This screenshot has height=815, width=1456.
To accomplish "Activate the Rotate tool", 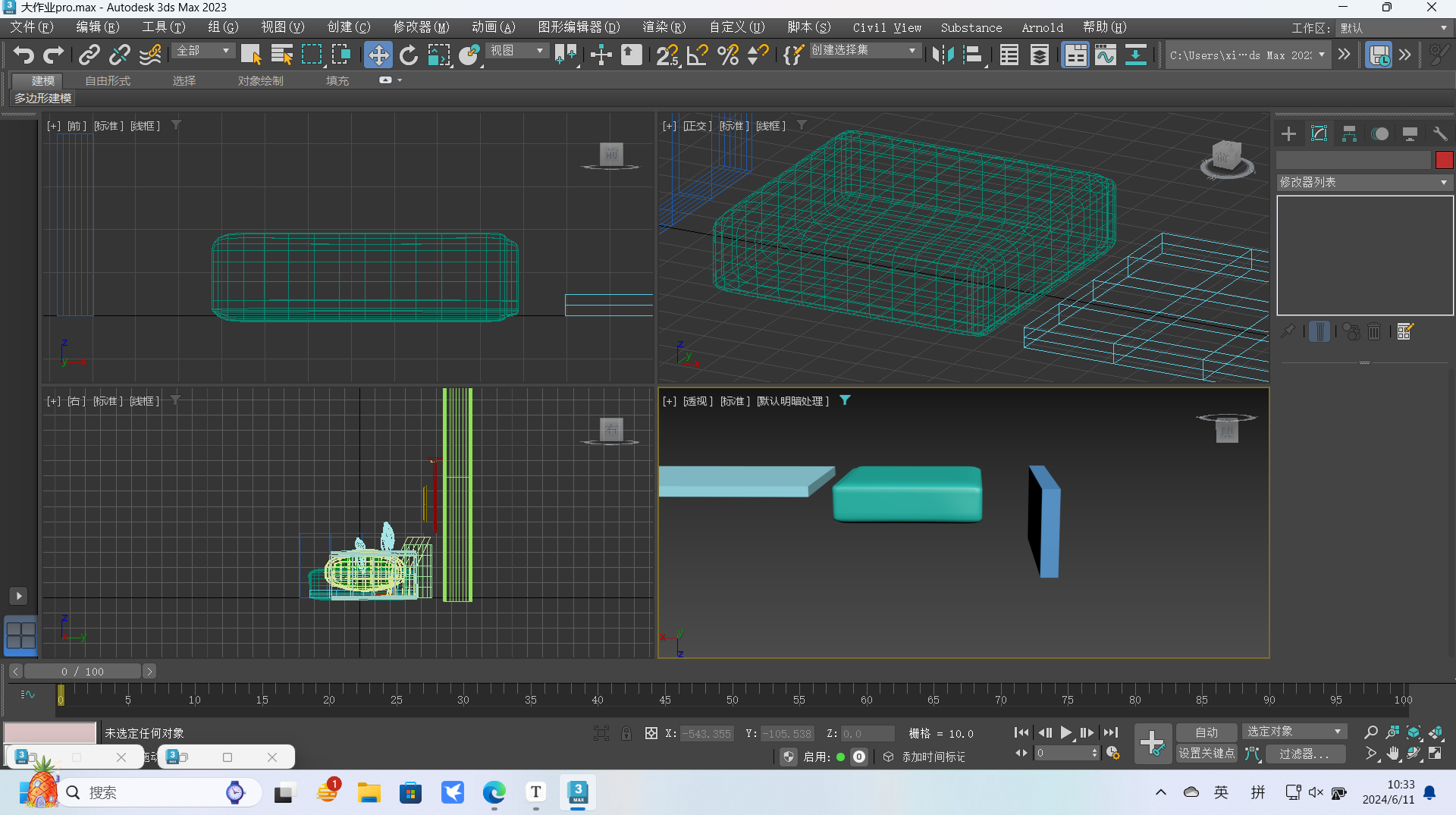I will point(408,55).
